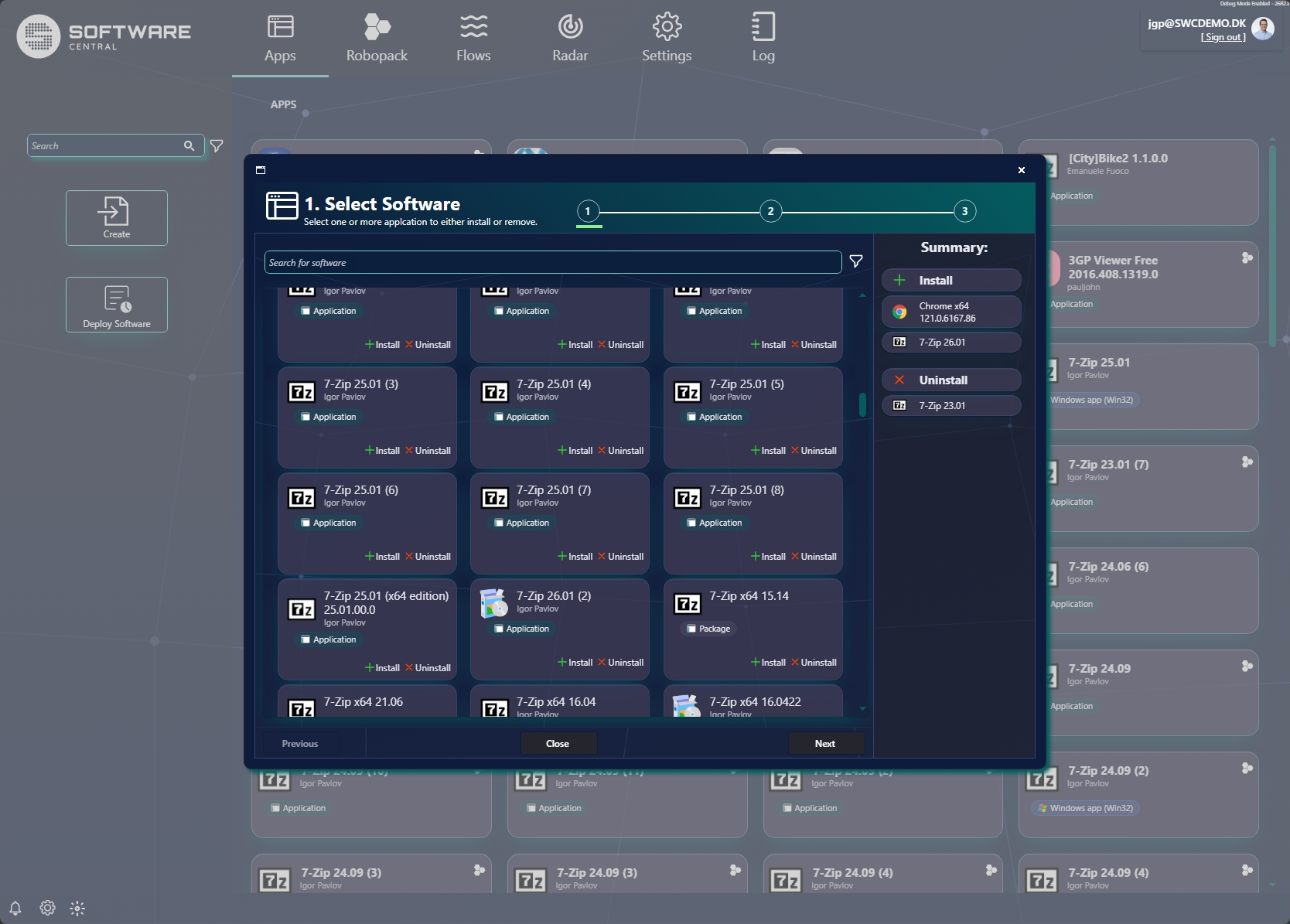The image size is (1290, 924).
Task: Mark 7-Zip 25.01 (8) for Install
Action: pos(768,557)
